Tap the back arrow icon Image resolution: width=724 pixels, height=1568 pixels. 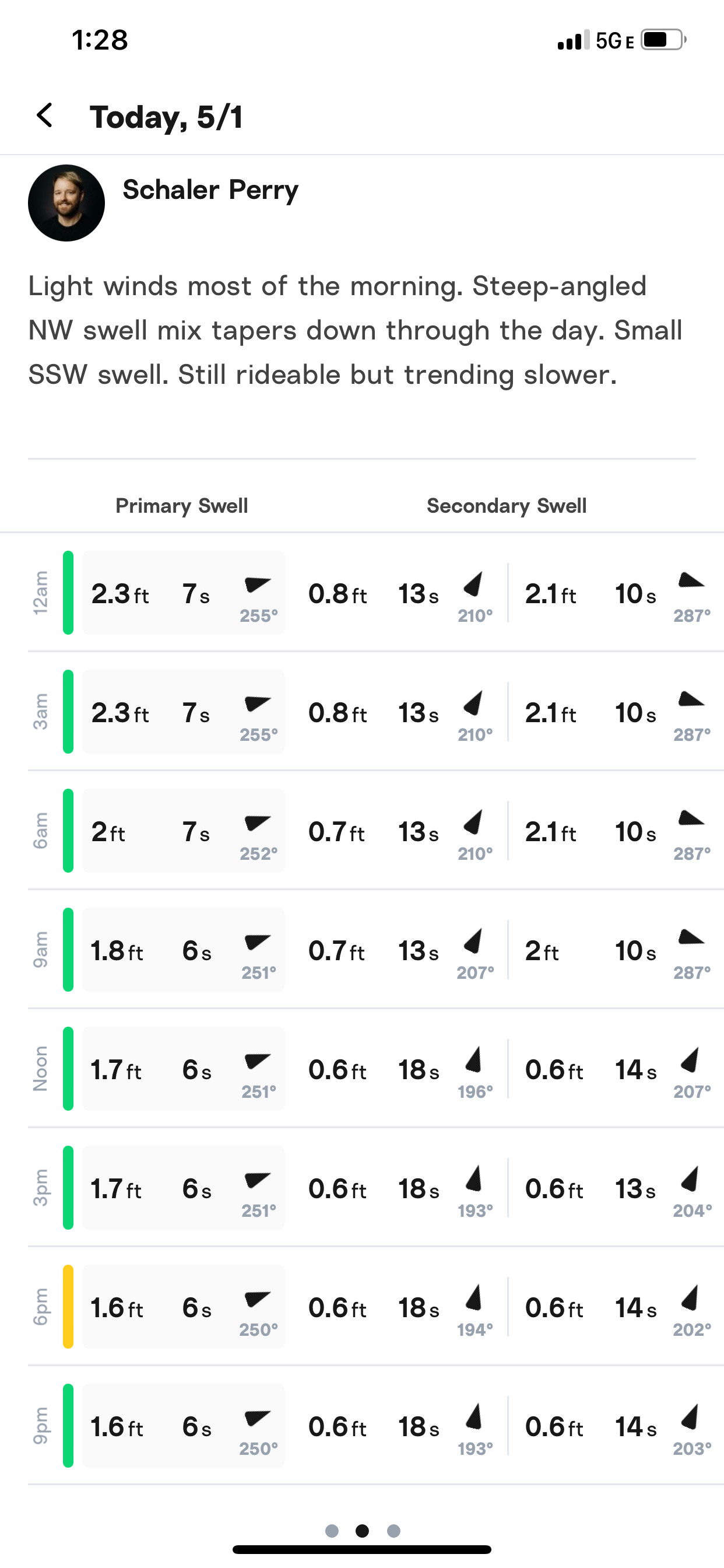(44, 115)
